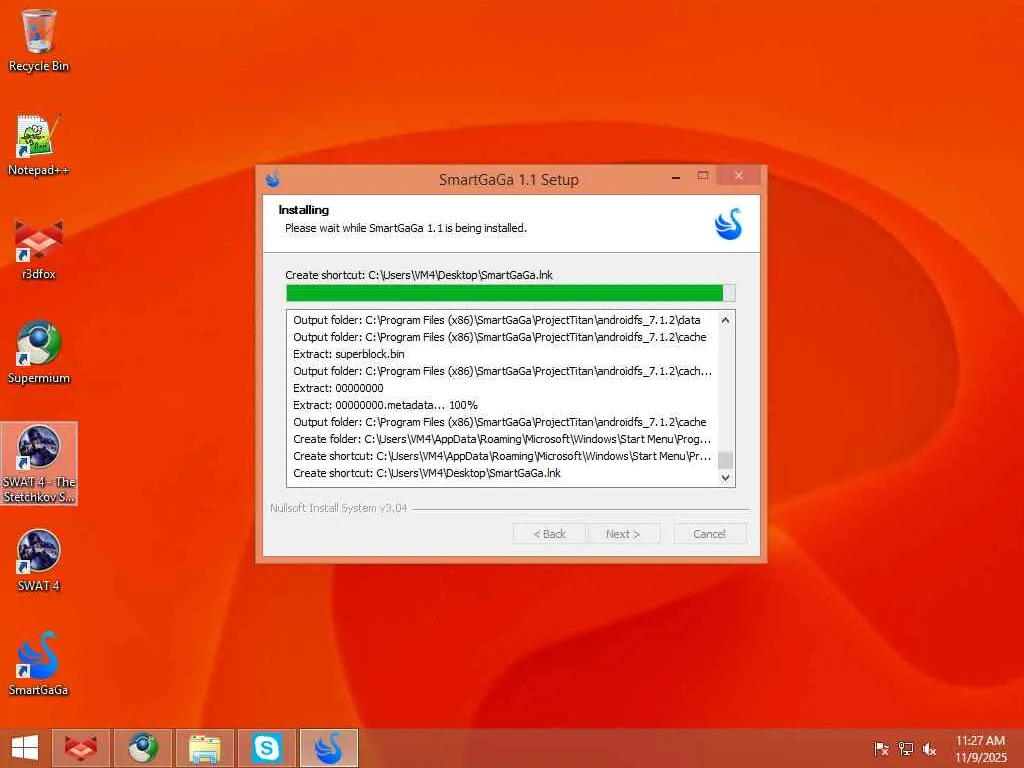Open the Windows Start button
The height and width of the screenshot is (768, 1024).
tap(25, 748)
